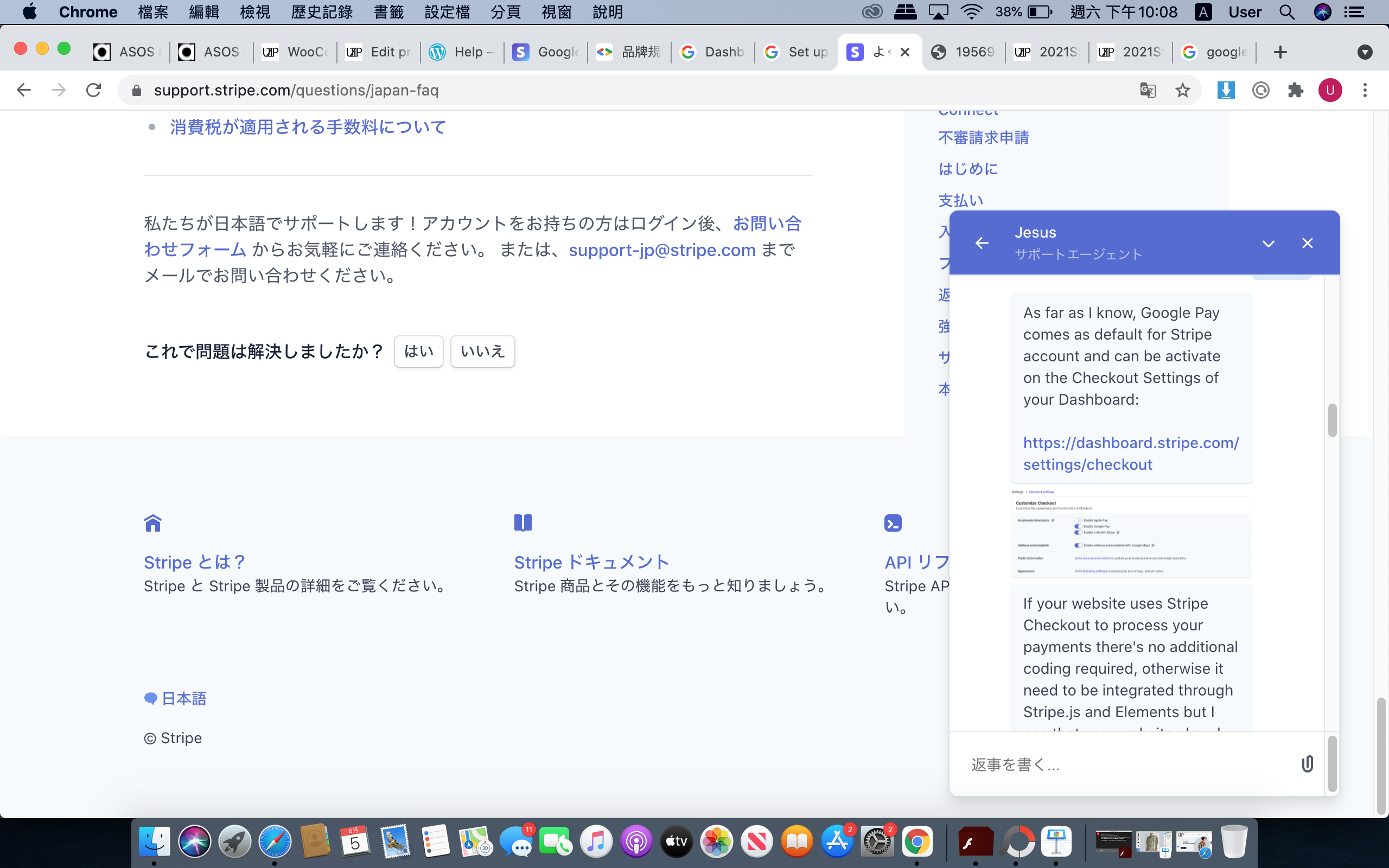1389x868 pixels.
Task: Open the Stripe とは？ home icon link
Action: [152, 523]
